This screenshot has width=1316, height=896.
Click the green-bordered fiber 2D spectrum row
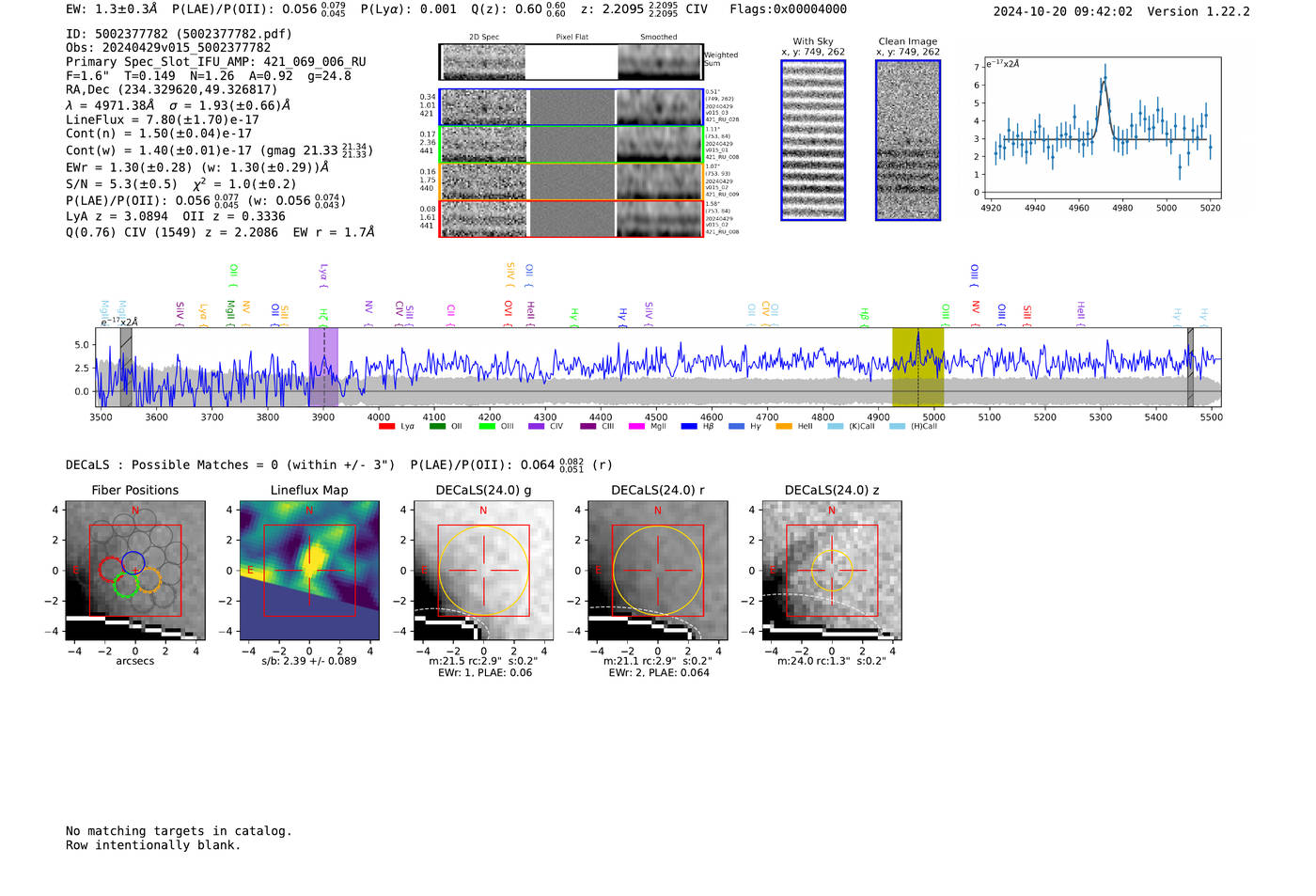click(571, 145)
